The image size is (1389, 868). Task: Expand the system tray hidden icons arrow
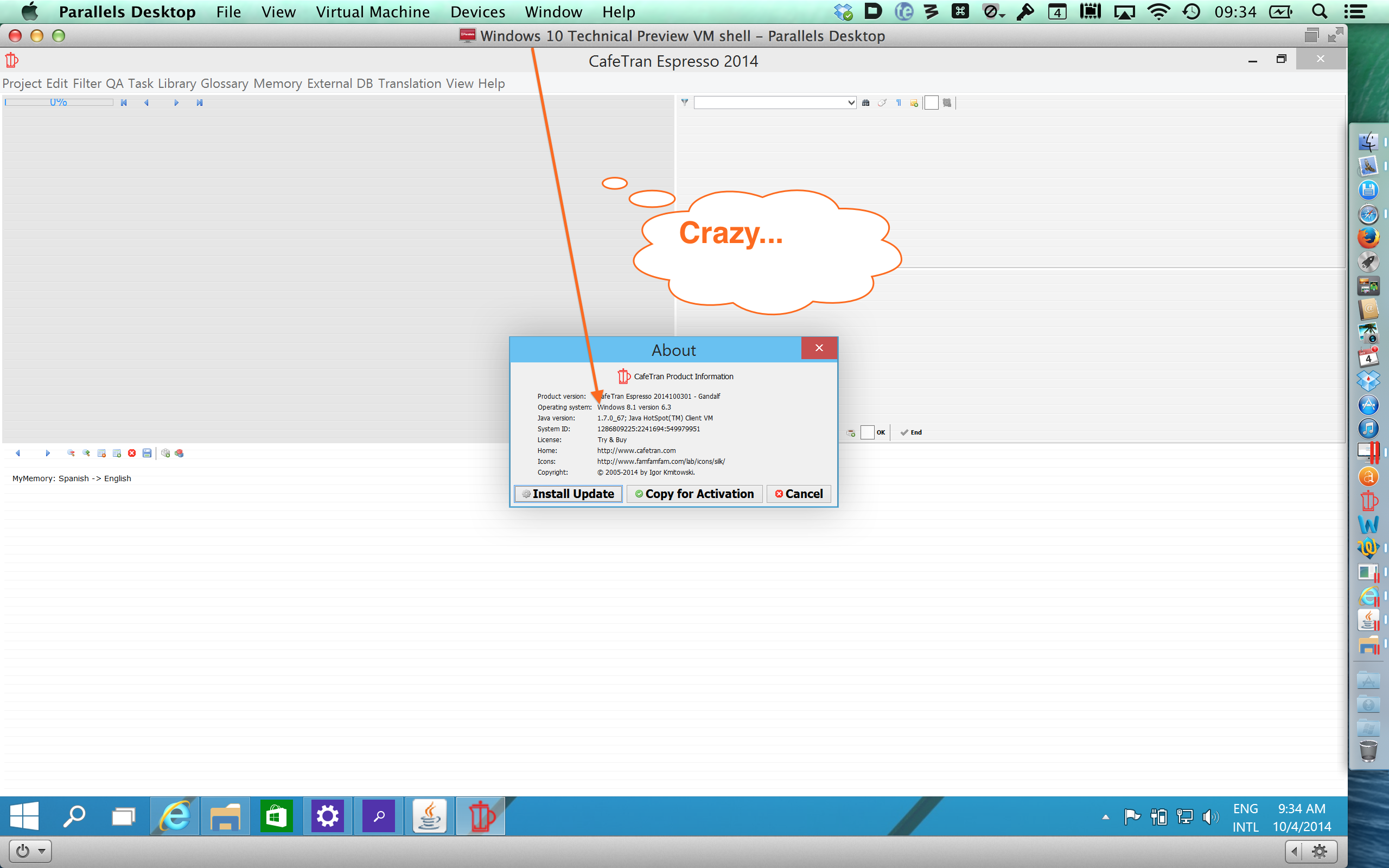point(1105,817)
